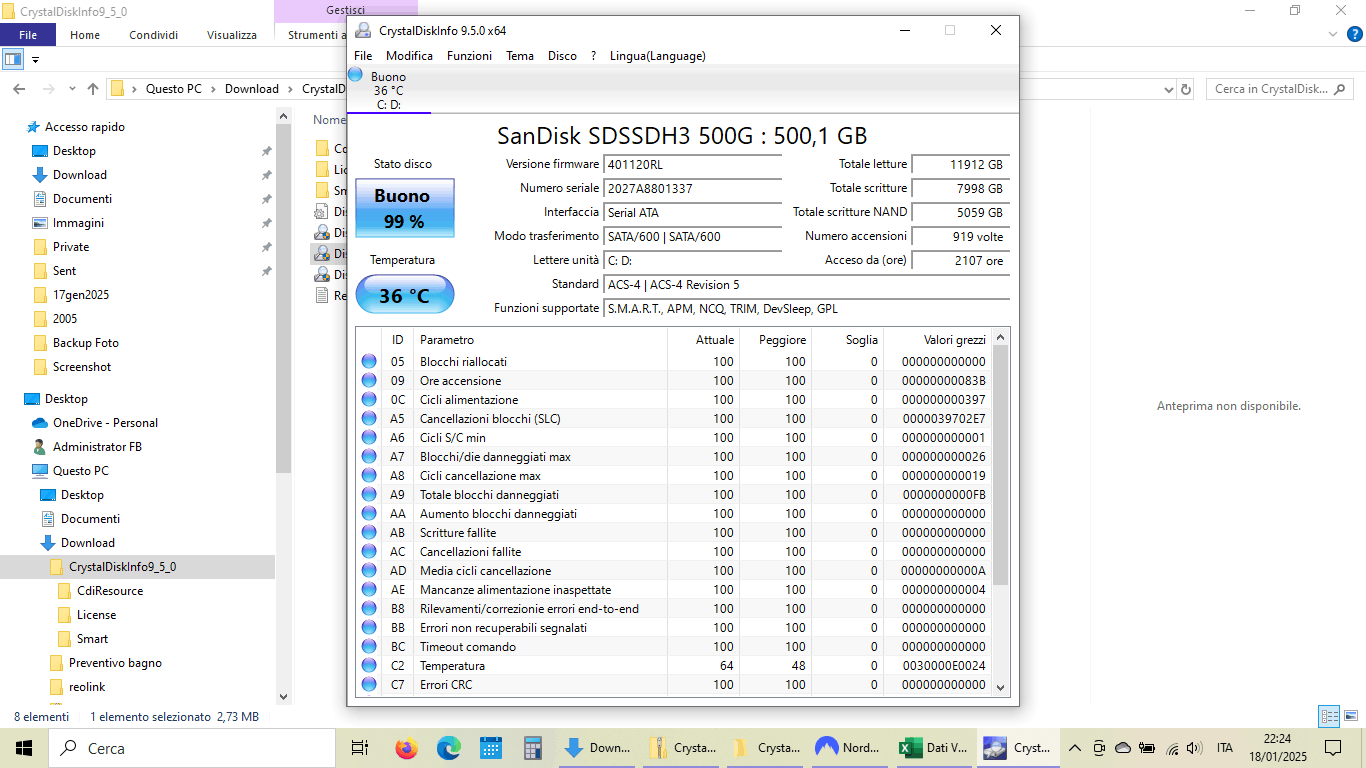Click the navigation pane scrollbar thumb
Viewport: 1366px width, 768px height.
(x=283, y=298)
